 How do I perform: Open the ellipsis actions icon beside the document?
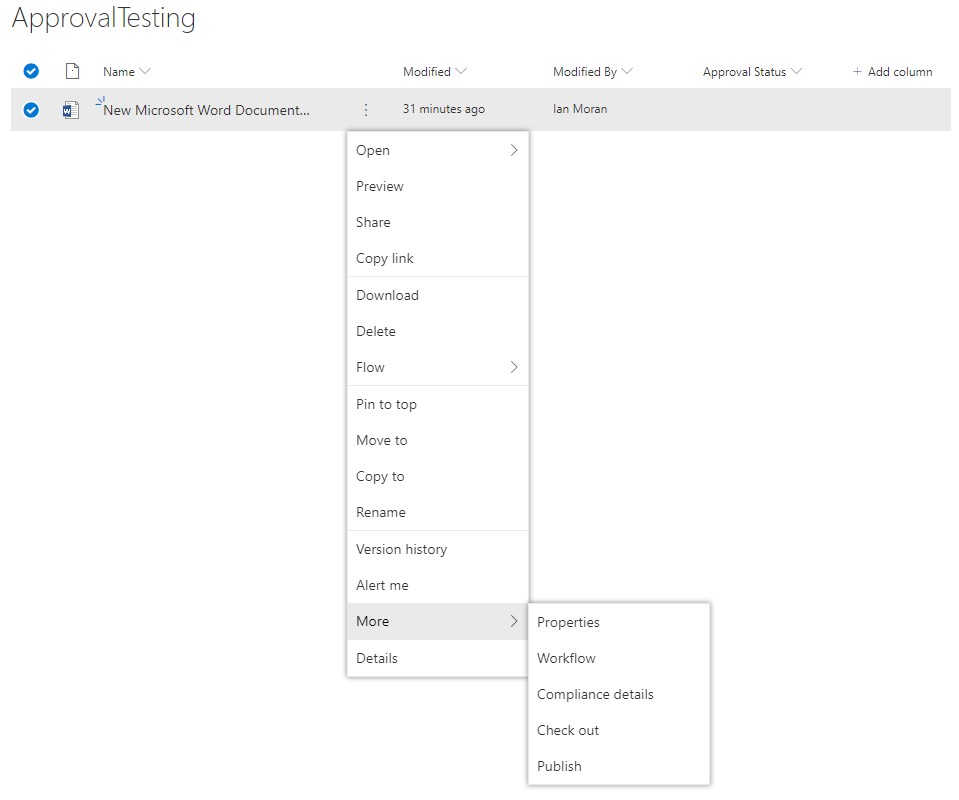coord(365,110)
